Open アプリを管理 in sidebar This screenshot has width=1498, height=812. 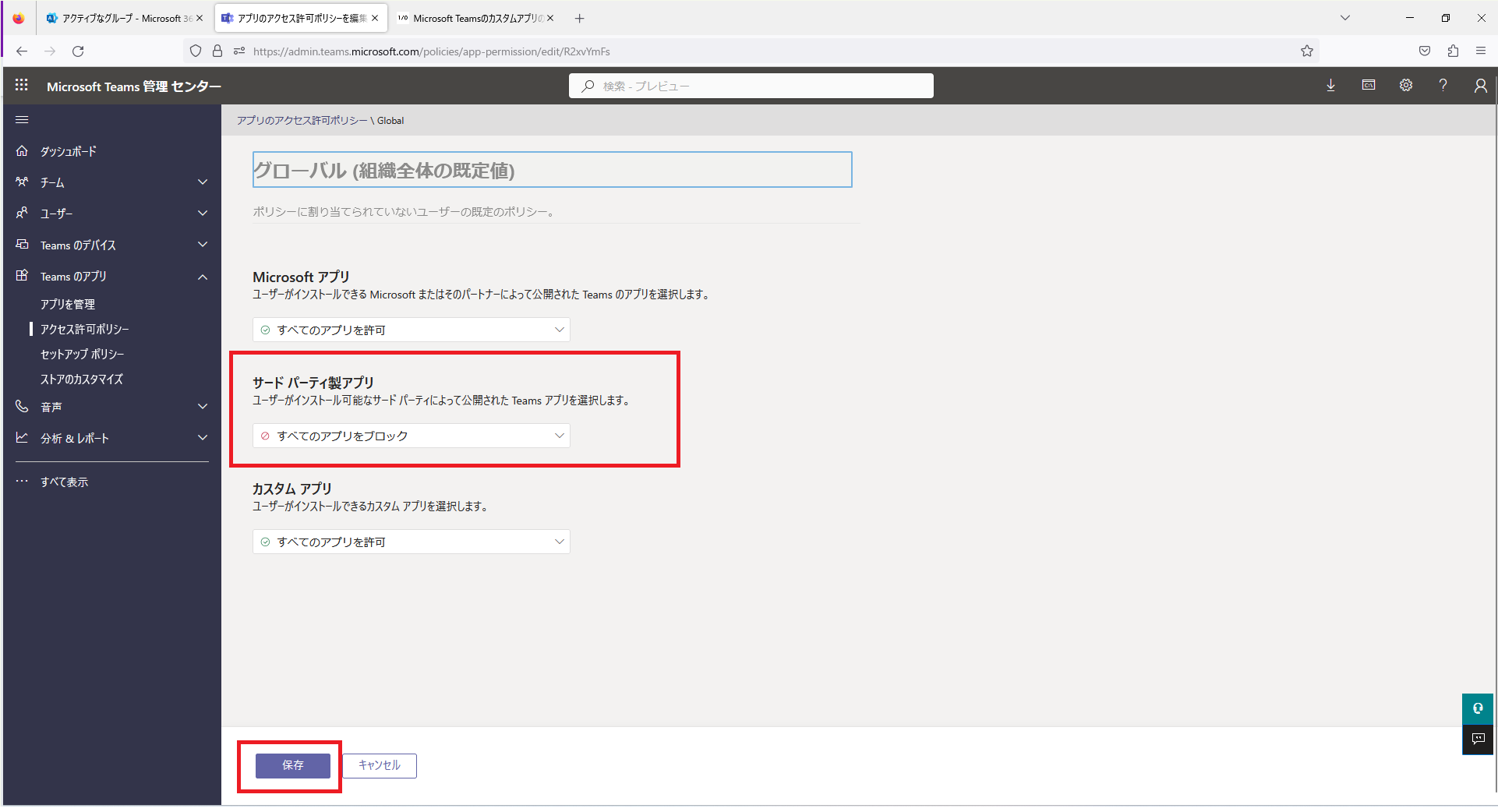(68, 304)
